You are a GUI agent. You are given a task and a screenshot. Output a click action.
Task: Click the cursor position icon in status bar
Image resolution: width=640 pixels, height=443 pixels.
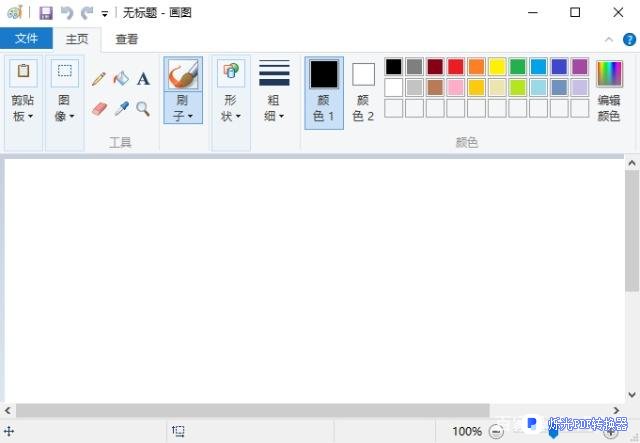pyautogui.click(x=9, y=431)
